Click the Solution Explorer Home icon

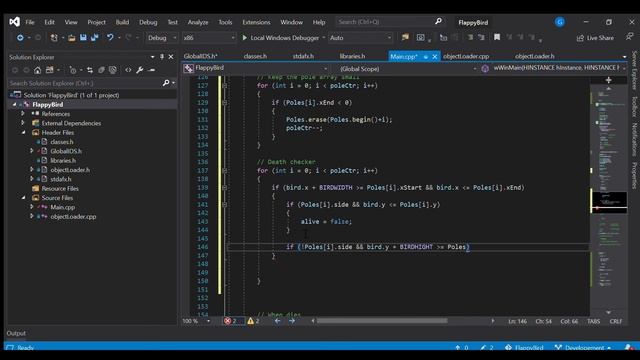[x=38, y=70]
